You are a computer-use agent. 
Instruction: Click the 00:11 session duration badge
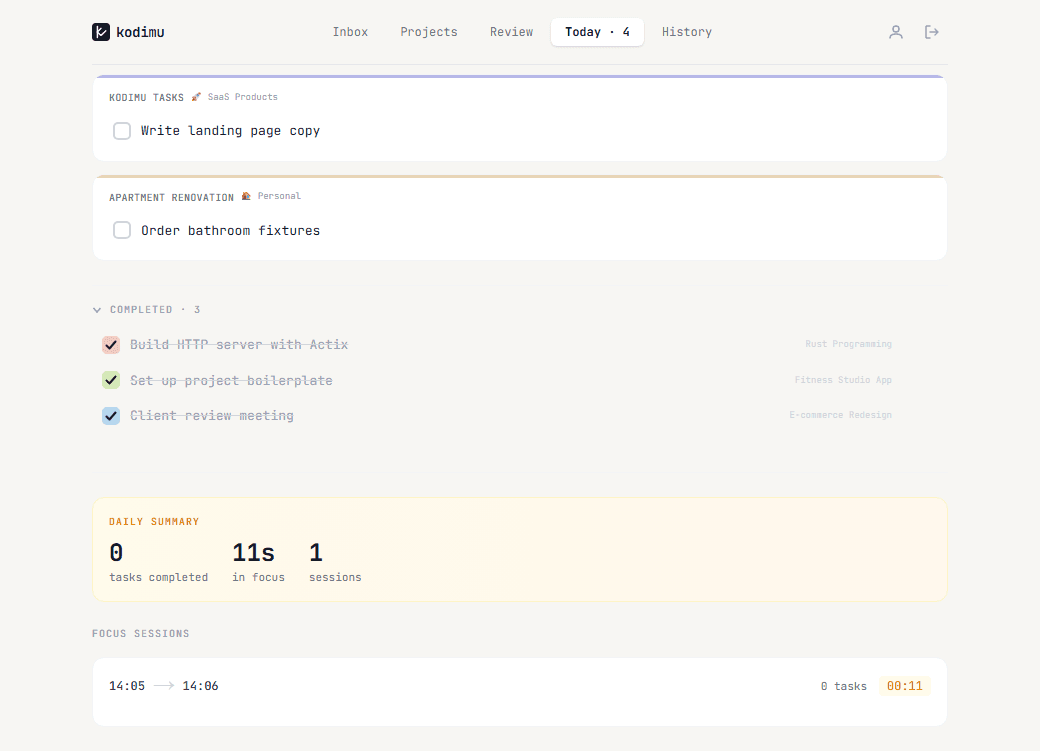pyautogui.click(x=904, y=685)
